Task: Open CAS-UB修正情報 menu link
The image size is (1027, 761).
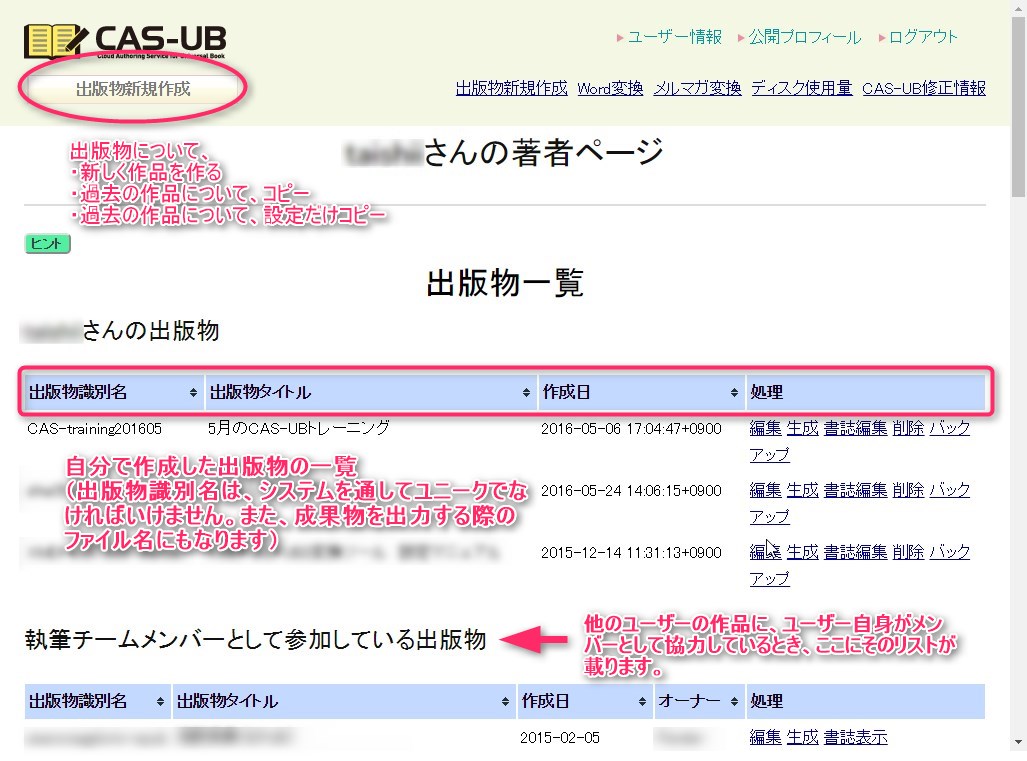Action: [x=924, y=88]
